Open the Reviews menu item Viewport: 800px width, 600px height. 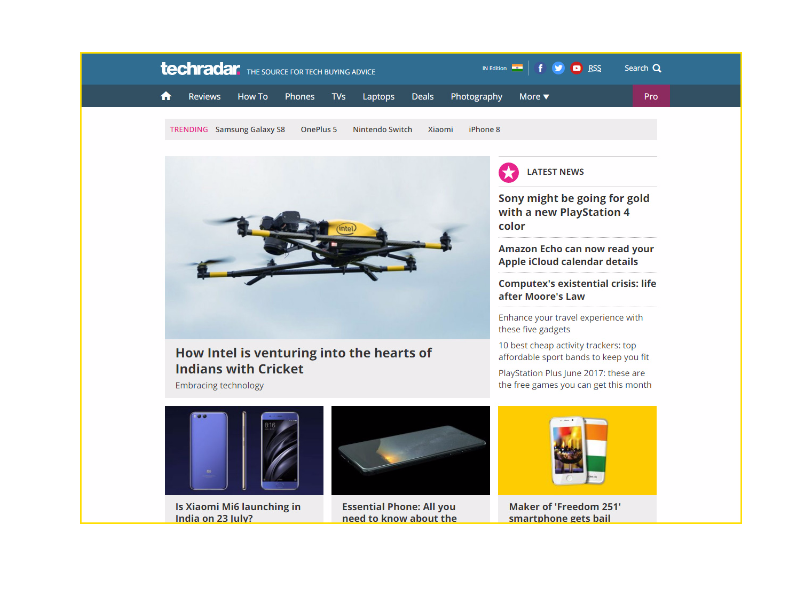tap(204, 97)
